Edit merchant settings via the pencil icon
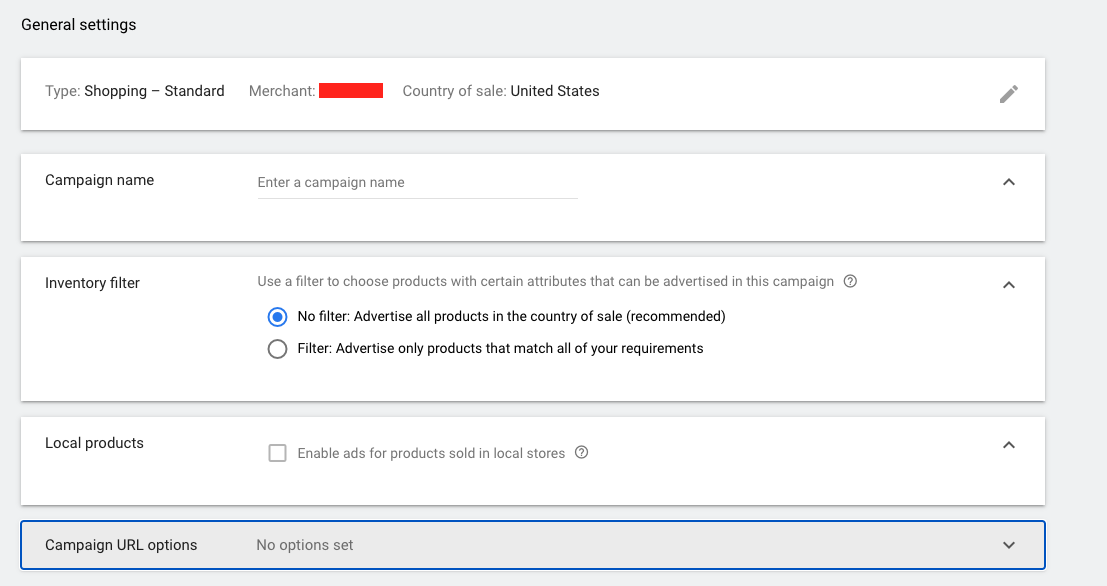The image size is (1107, 586). pos(1009,93)
